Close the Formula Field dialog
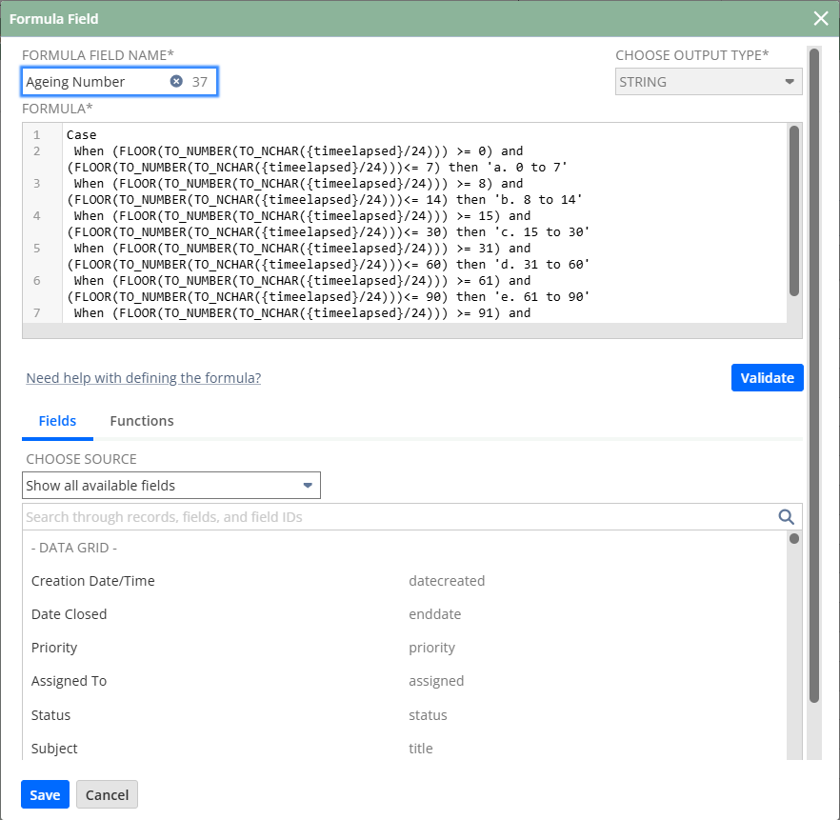The height and width of the screenshot is (820, 840). point(821,19)
